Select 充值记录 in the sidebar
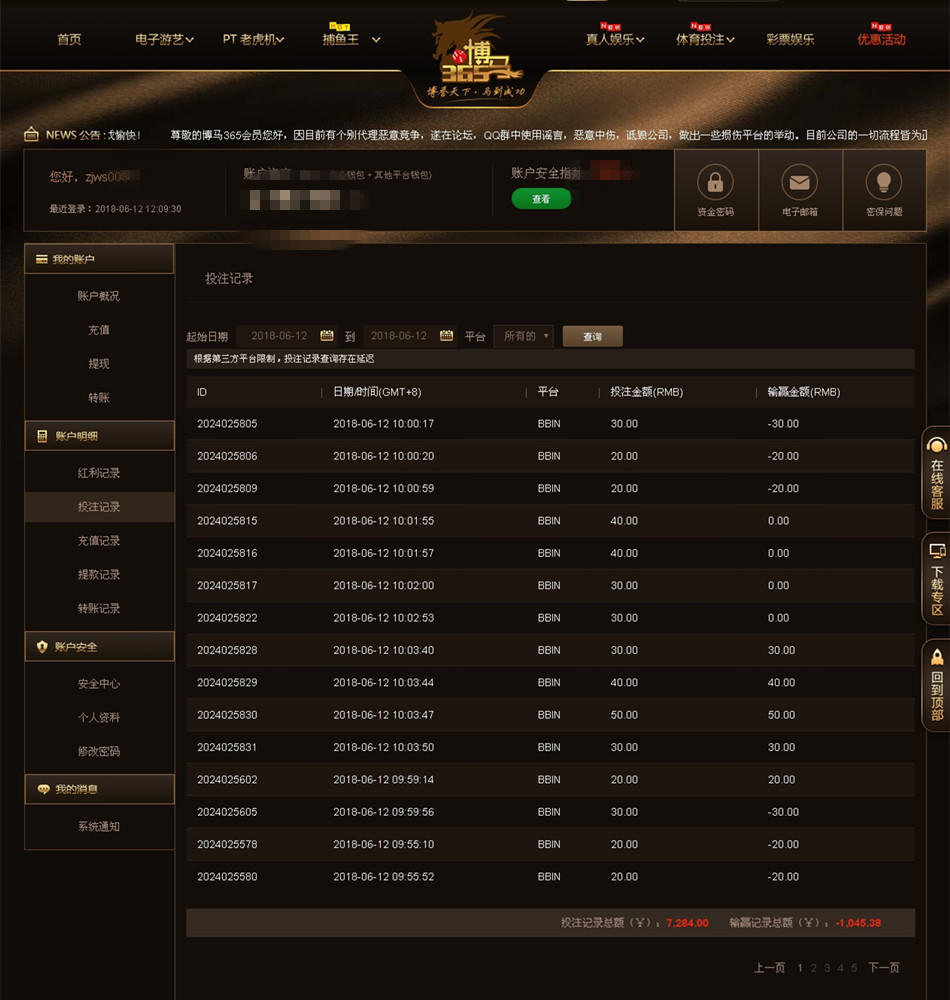The height and width of the screenshot is (1000, 950). click(x=99, y=541)
